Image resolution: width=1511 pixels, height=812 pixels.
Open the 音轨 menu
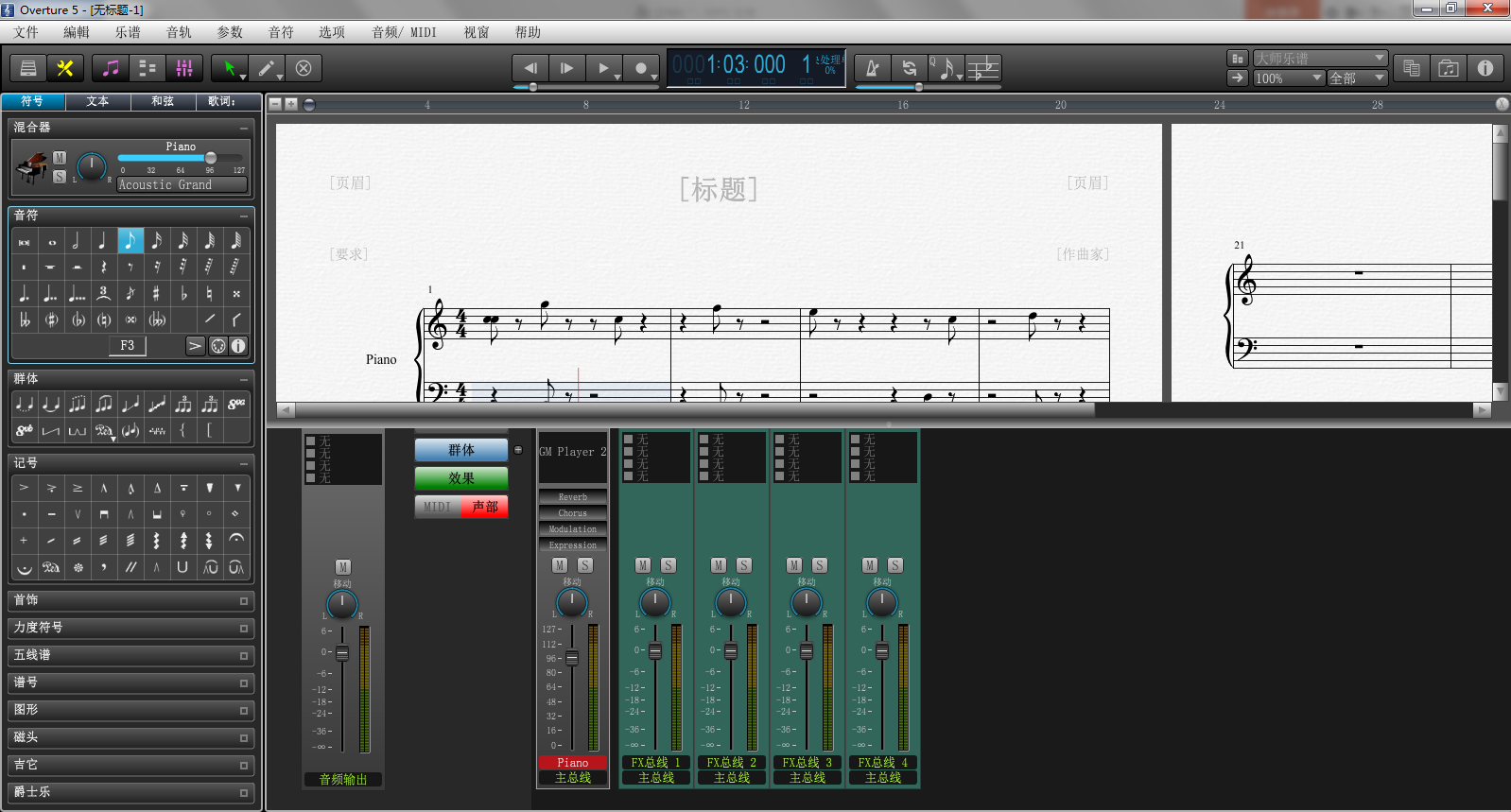[179, 32]
